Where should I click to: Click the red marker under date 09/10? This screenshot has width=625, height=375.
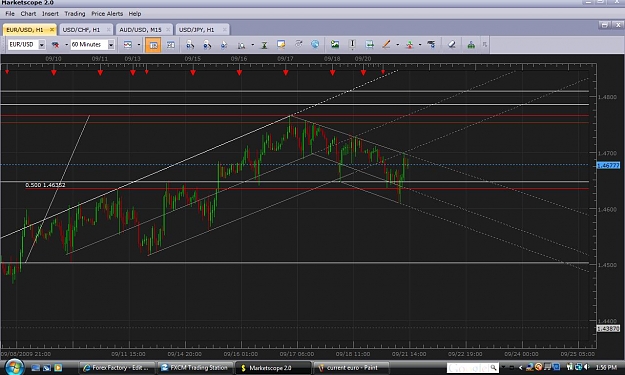click(54, 73)
